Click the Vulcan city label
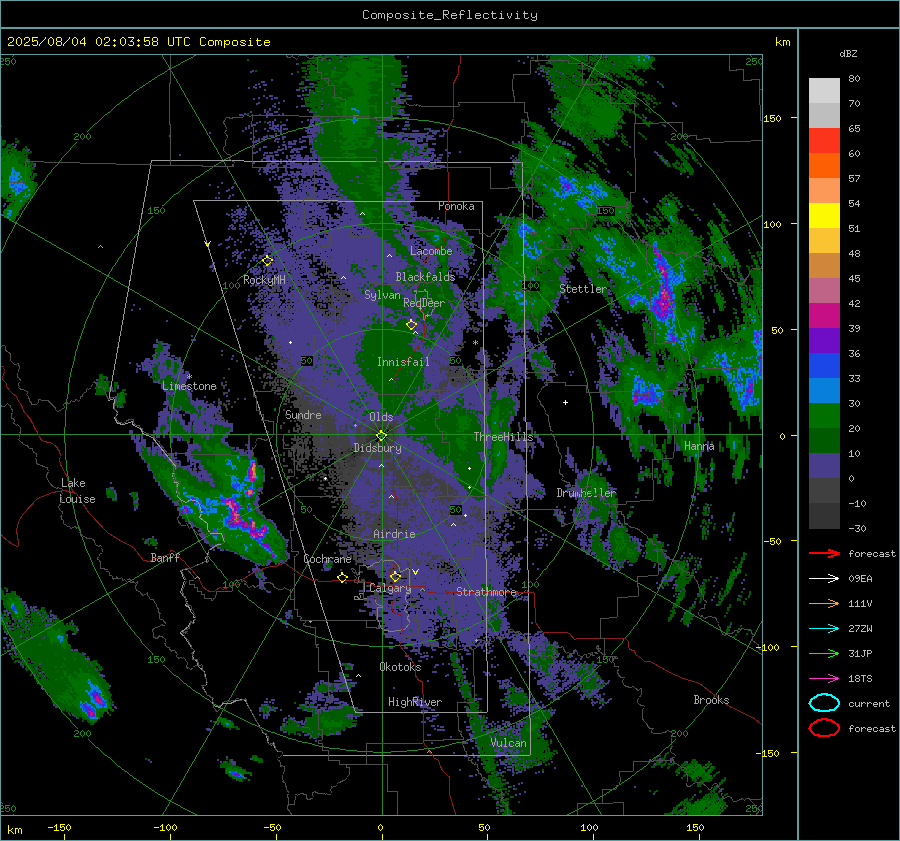This screenshot has width=900, height=841. (x=509, y=743)
